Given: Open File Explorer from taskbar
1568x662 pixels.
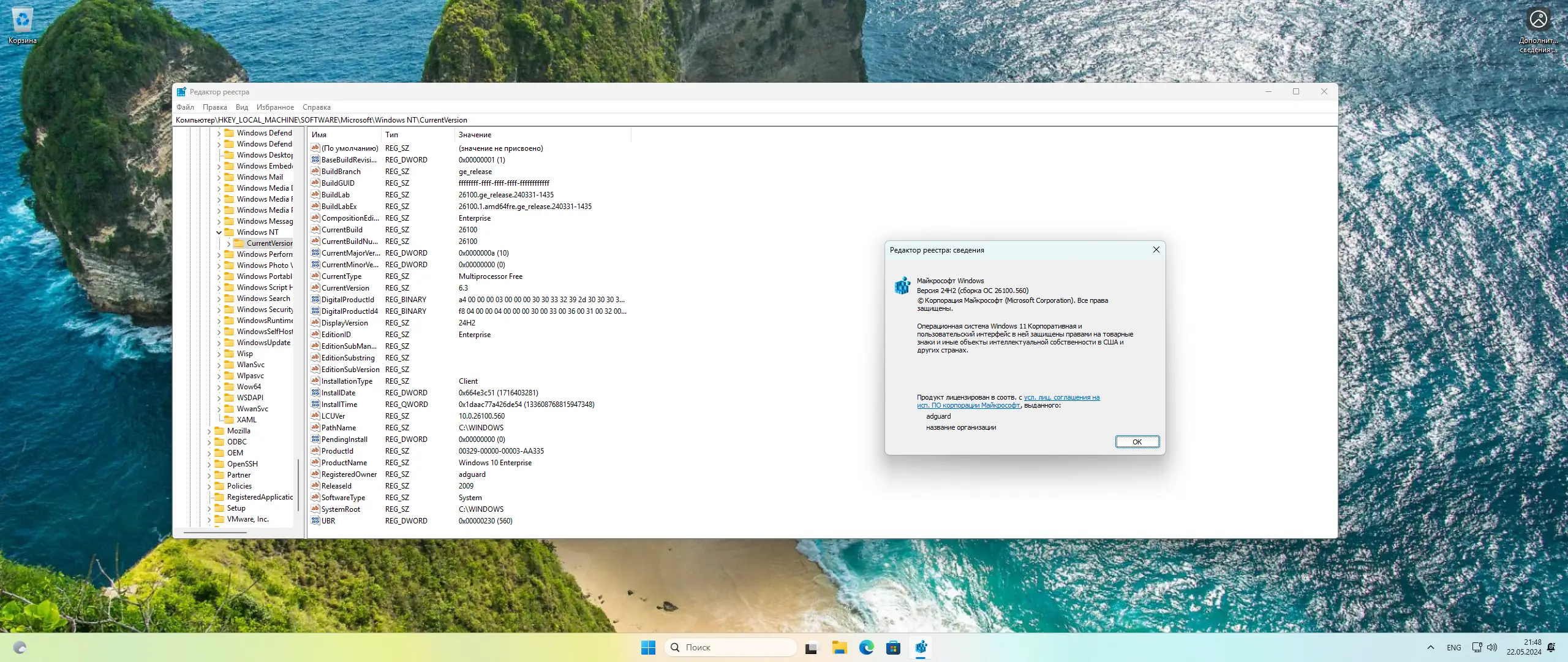Looking at the screenshot, I should [x=839, y=647].
